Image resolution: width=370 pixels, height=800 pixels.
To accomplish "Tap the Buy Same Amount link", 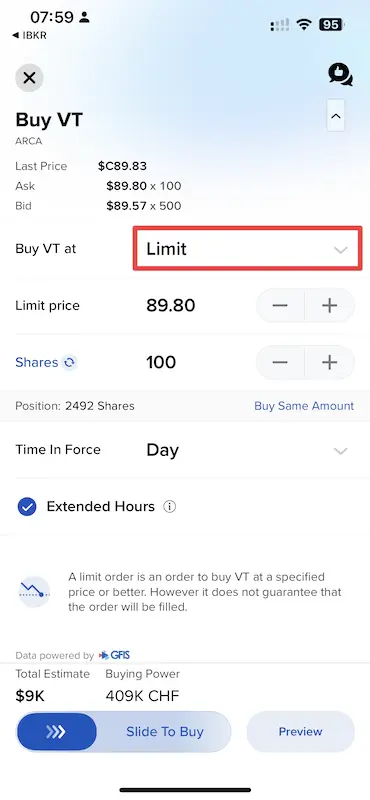I will point(304,406).
